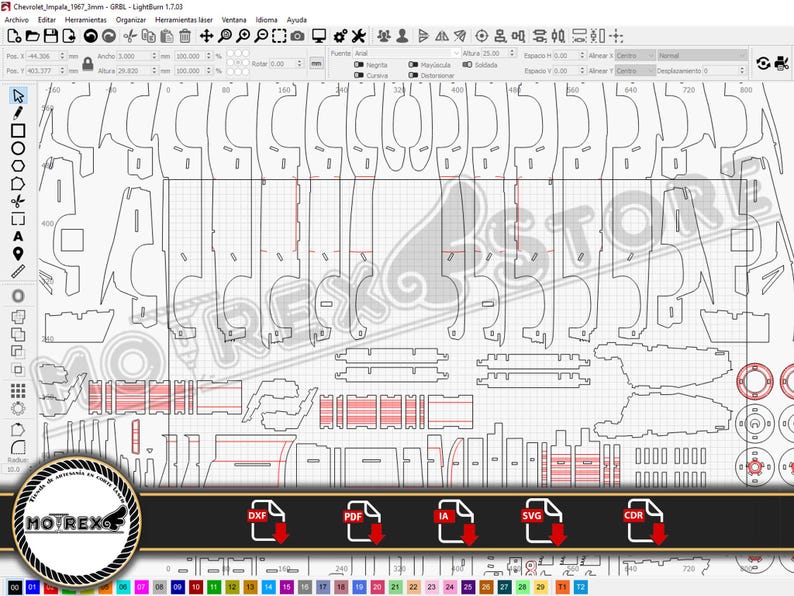
Task: Open the Archivo menu
Action: point(16,20)
